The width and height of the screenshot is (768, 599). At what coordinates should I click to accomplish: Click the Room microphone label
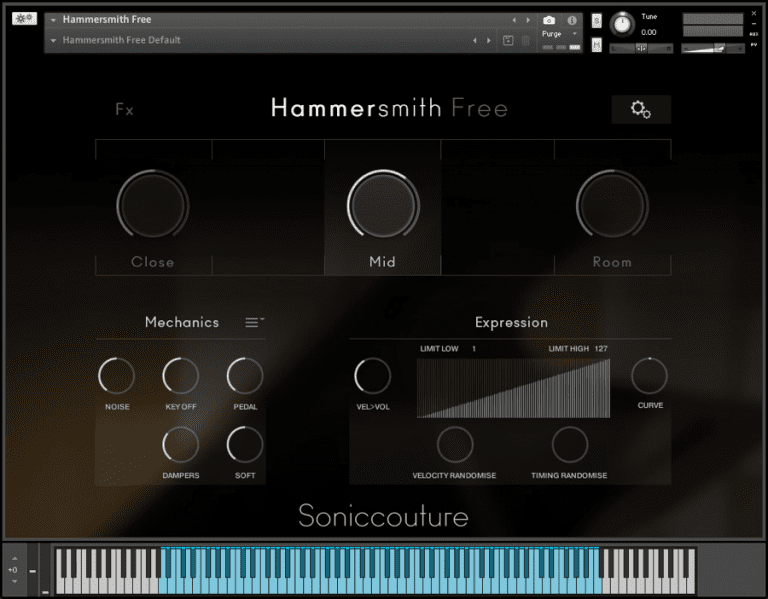(x=612, y=262)
